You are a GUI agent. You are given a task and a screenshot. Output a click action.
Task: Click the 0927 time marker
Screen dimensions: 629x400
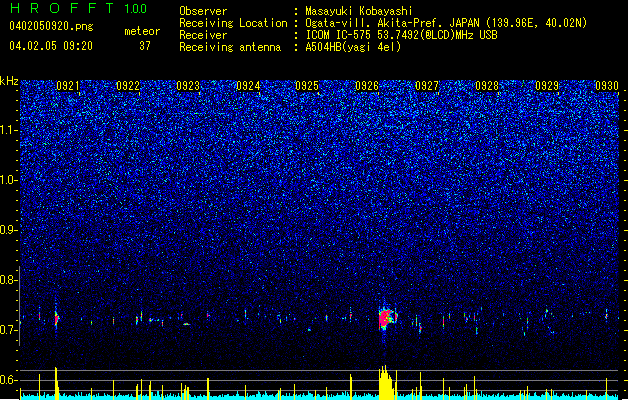coord(427,86)
